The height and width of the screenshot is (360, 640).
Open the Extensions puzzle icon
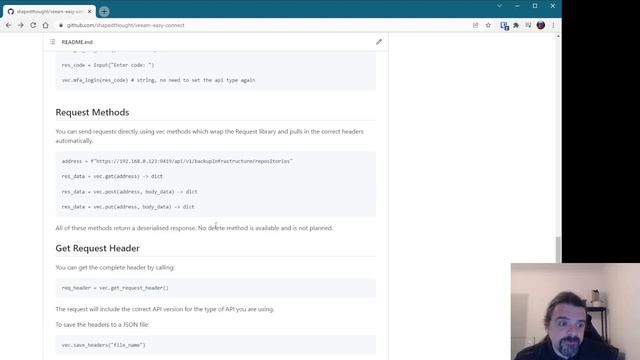click(x=516, y=25)
